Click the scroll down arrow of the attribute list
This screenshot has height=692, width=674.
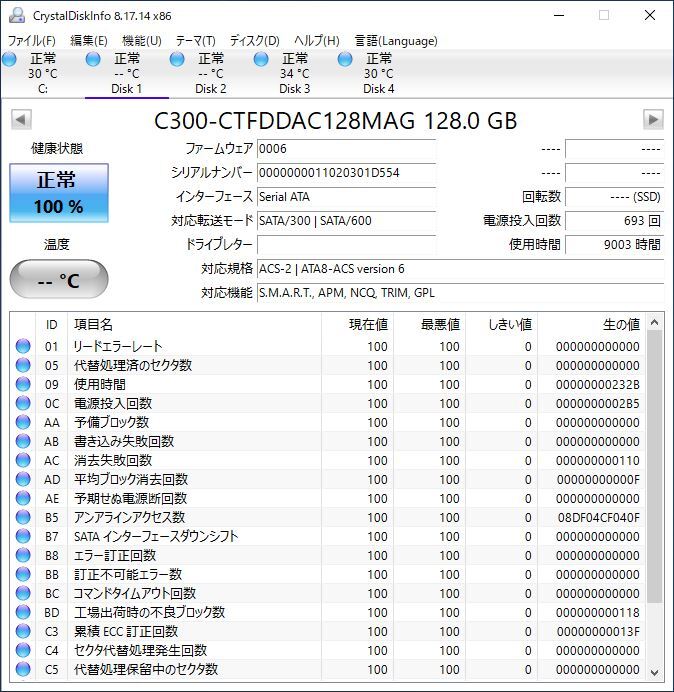pyautogui.click(x=655, y=672)
